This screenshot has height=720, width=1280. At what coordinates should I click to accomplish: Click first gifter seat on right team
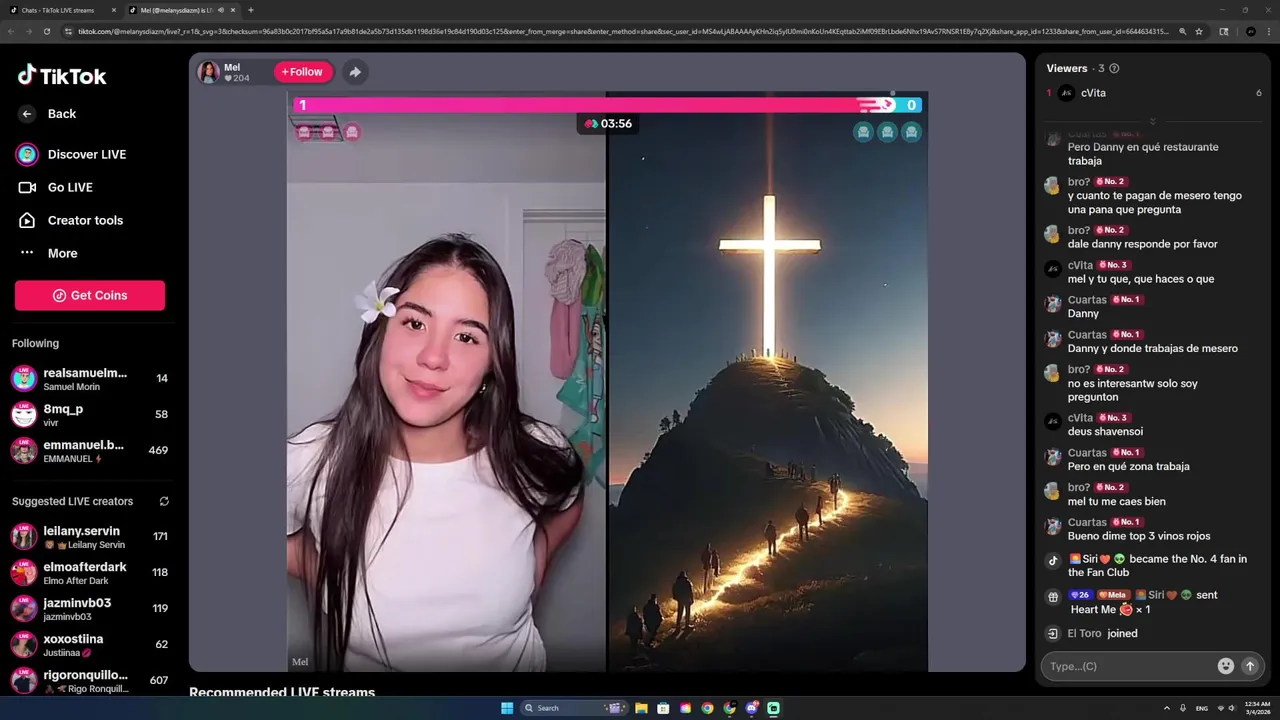tap(863, 132)
